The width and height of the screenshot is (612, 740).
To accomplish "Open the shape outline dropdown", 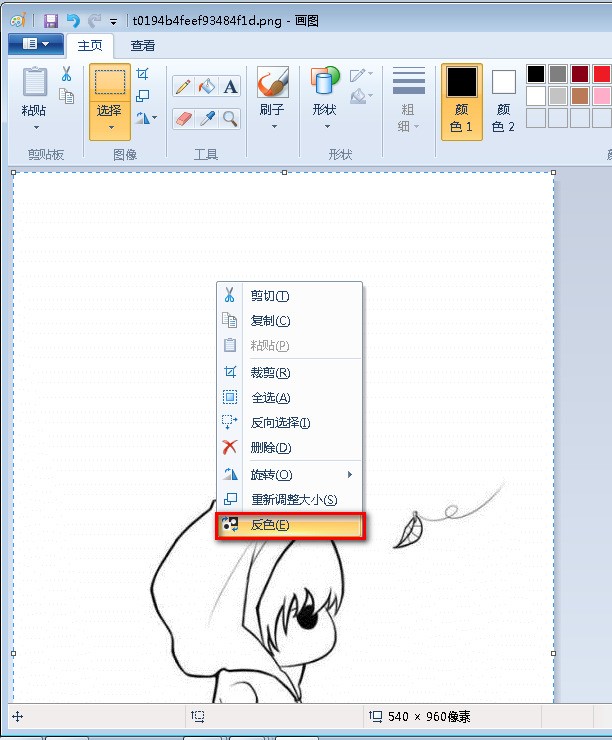I will click(x=361, y=75).
